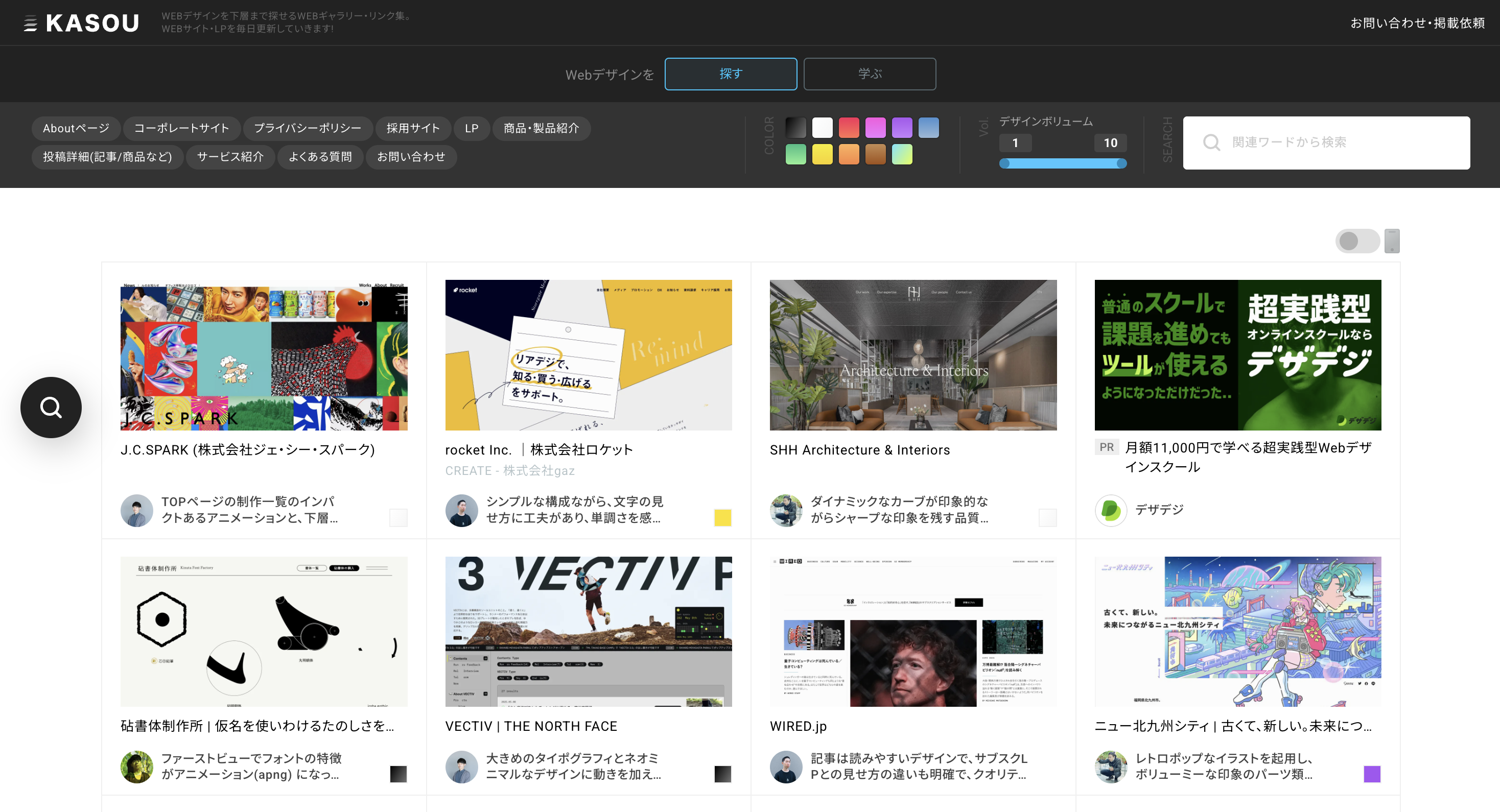Viewport: 1500px width, 812px height.
Task: Click the design volume slider's left handle
Action: click(1004, 163)
